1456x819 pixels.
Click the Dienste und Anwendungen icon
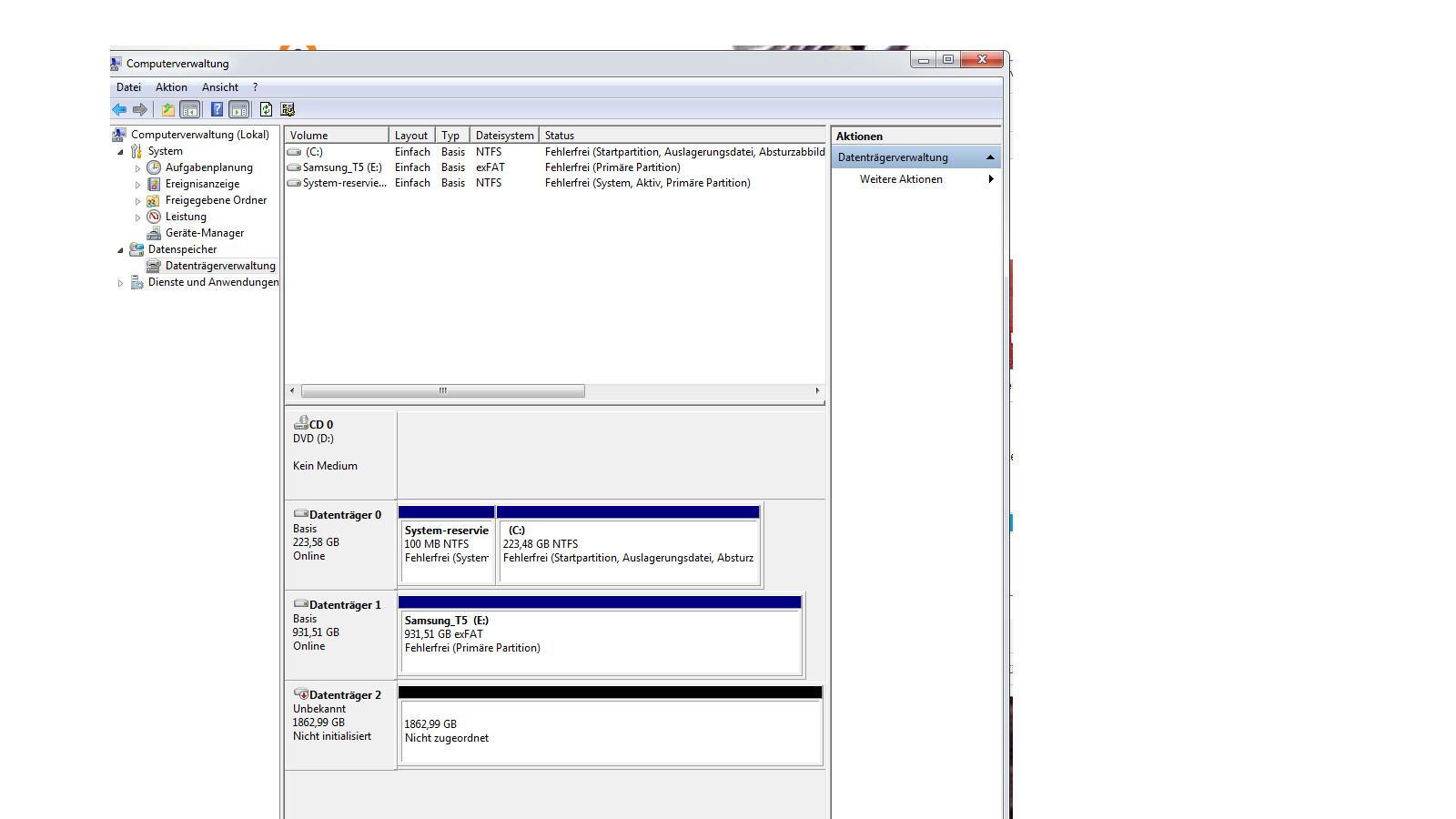[x=136, y=282]
